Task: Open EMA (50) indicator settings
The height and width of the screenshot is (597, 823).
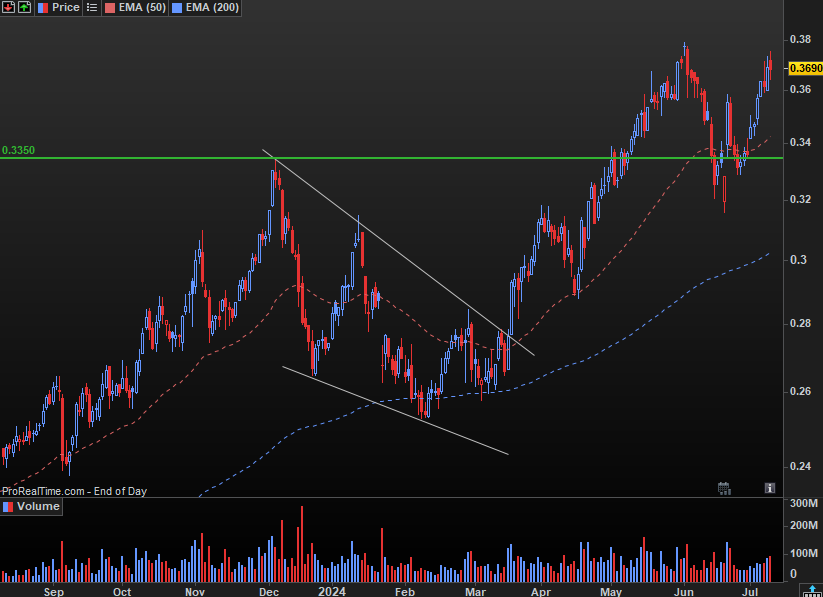Action: 142,7
